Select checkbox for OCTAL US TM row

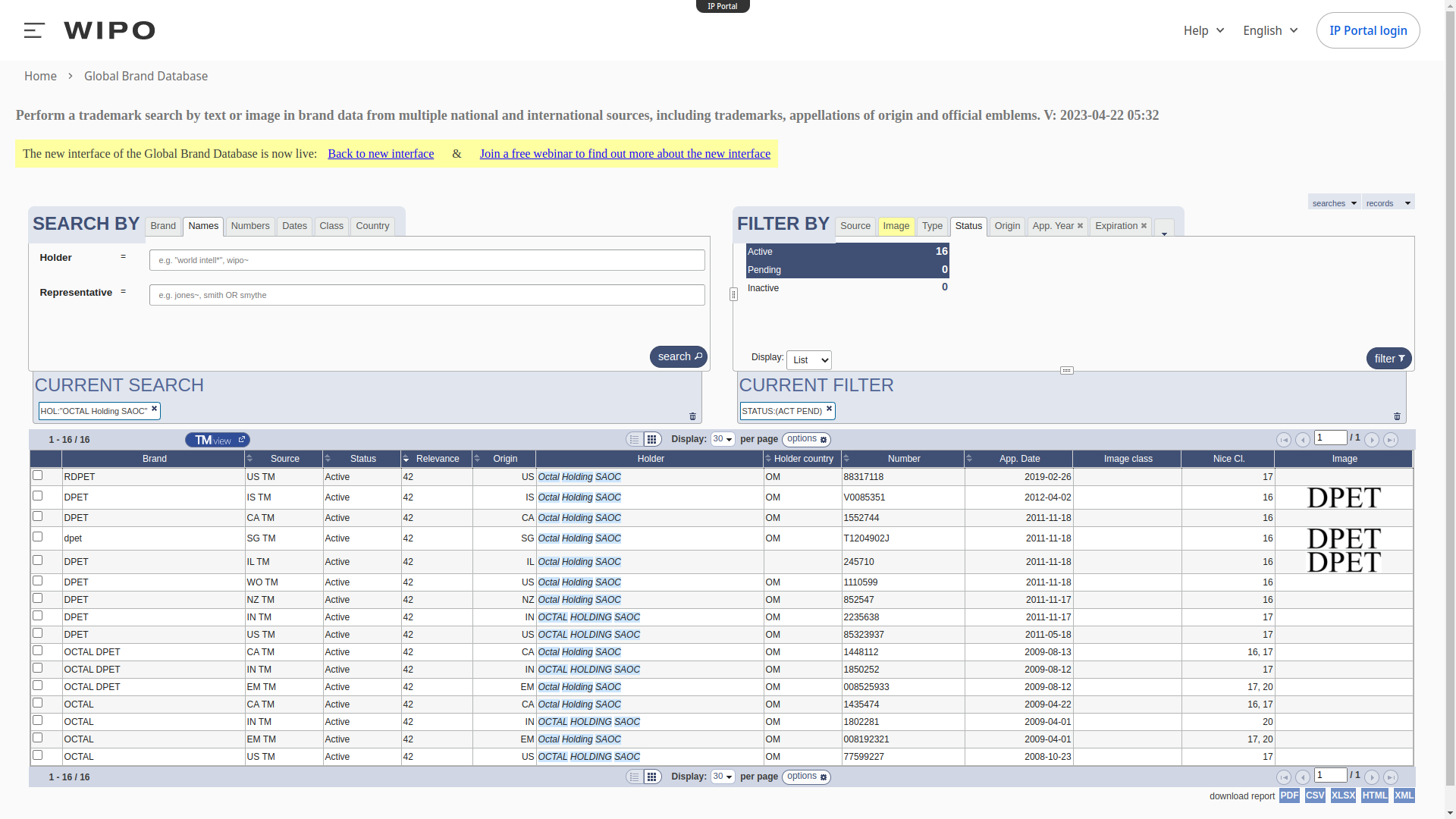click(37, 755)
